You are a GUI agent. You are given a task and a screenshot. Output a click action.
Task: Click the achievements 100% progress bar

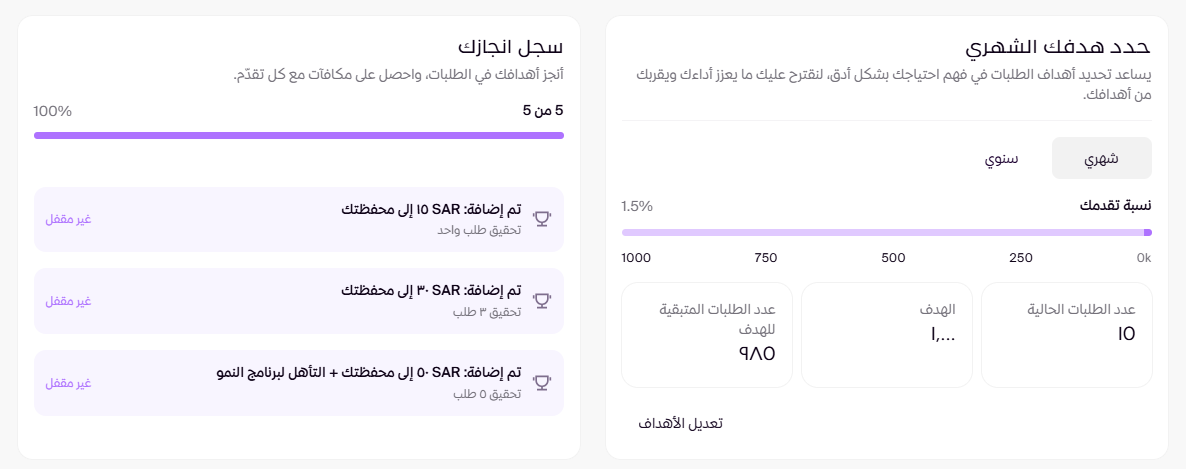[x=298, y=135]
